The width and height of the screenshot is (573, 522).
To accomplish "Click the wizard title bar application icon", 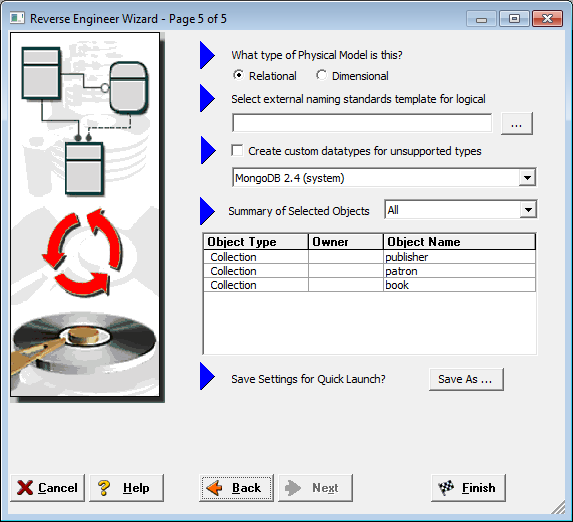I will click(17, 18).
